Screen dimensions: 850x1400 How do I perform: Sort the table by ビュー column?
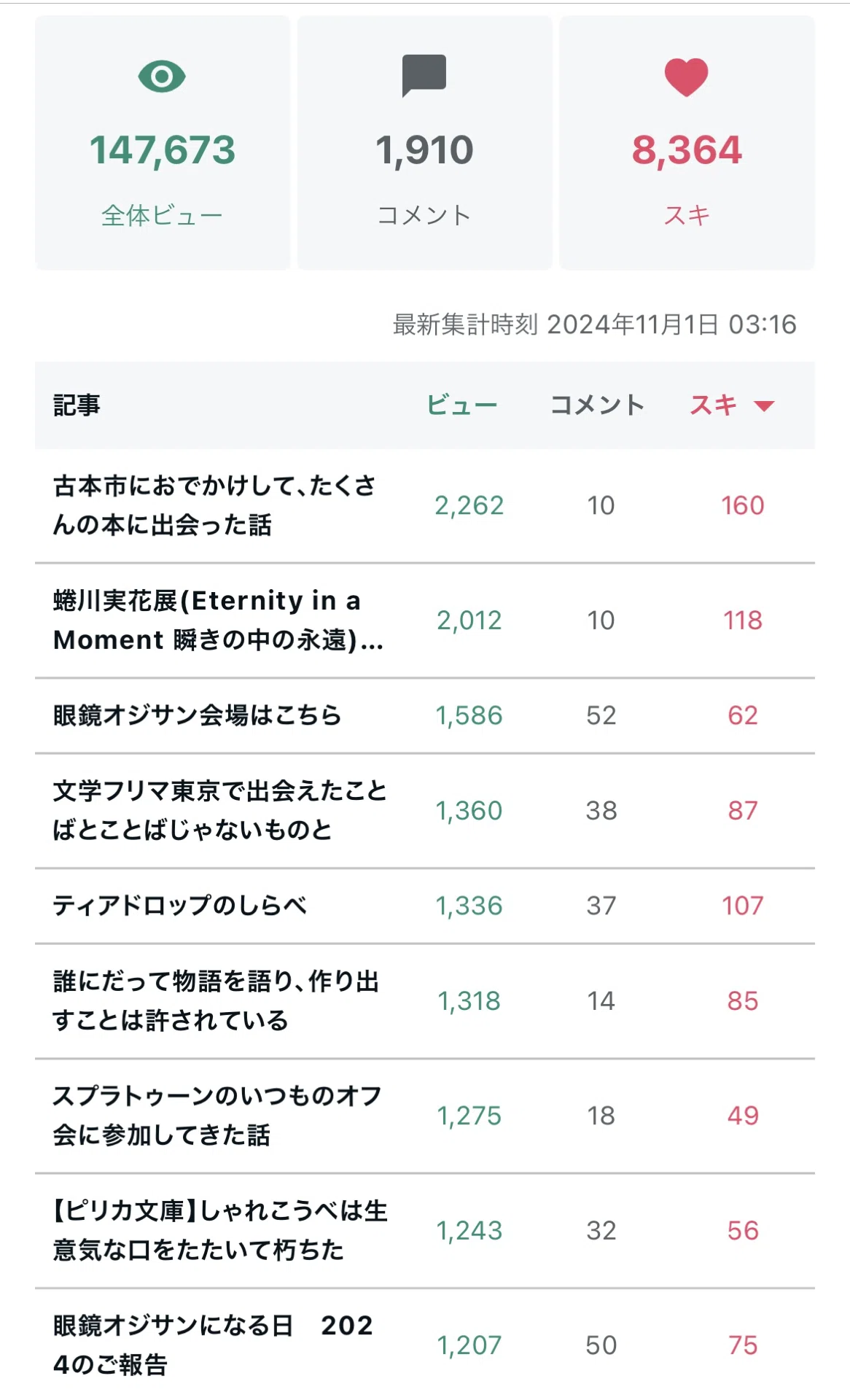(462, 405)
